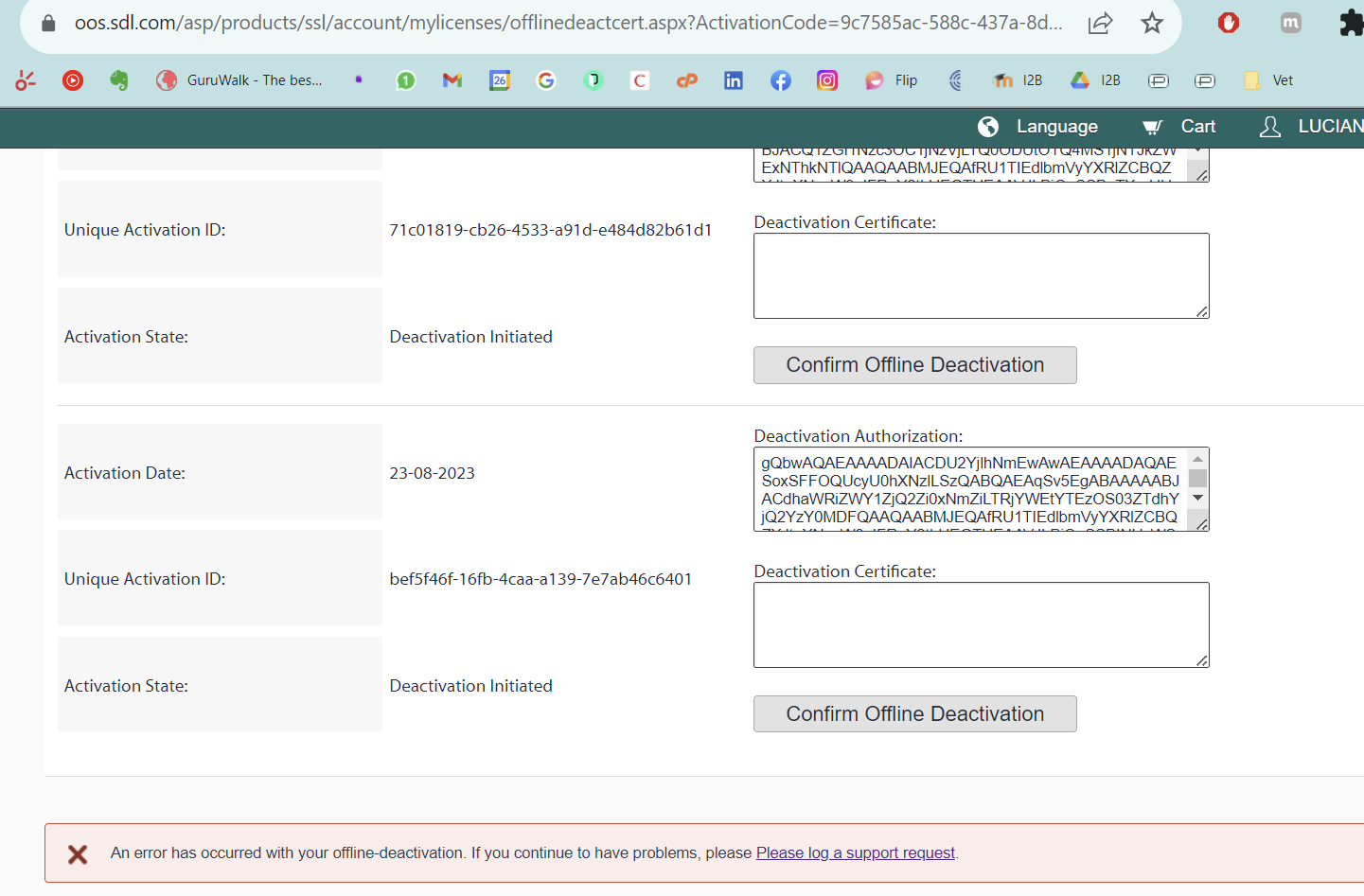Screen dimensions: 1364x896
Task: Open the cPanel bookmark icon
Action: pos(687,80)
